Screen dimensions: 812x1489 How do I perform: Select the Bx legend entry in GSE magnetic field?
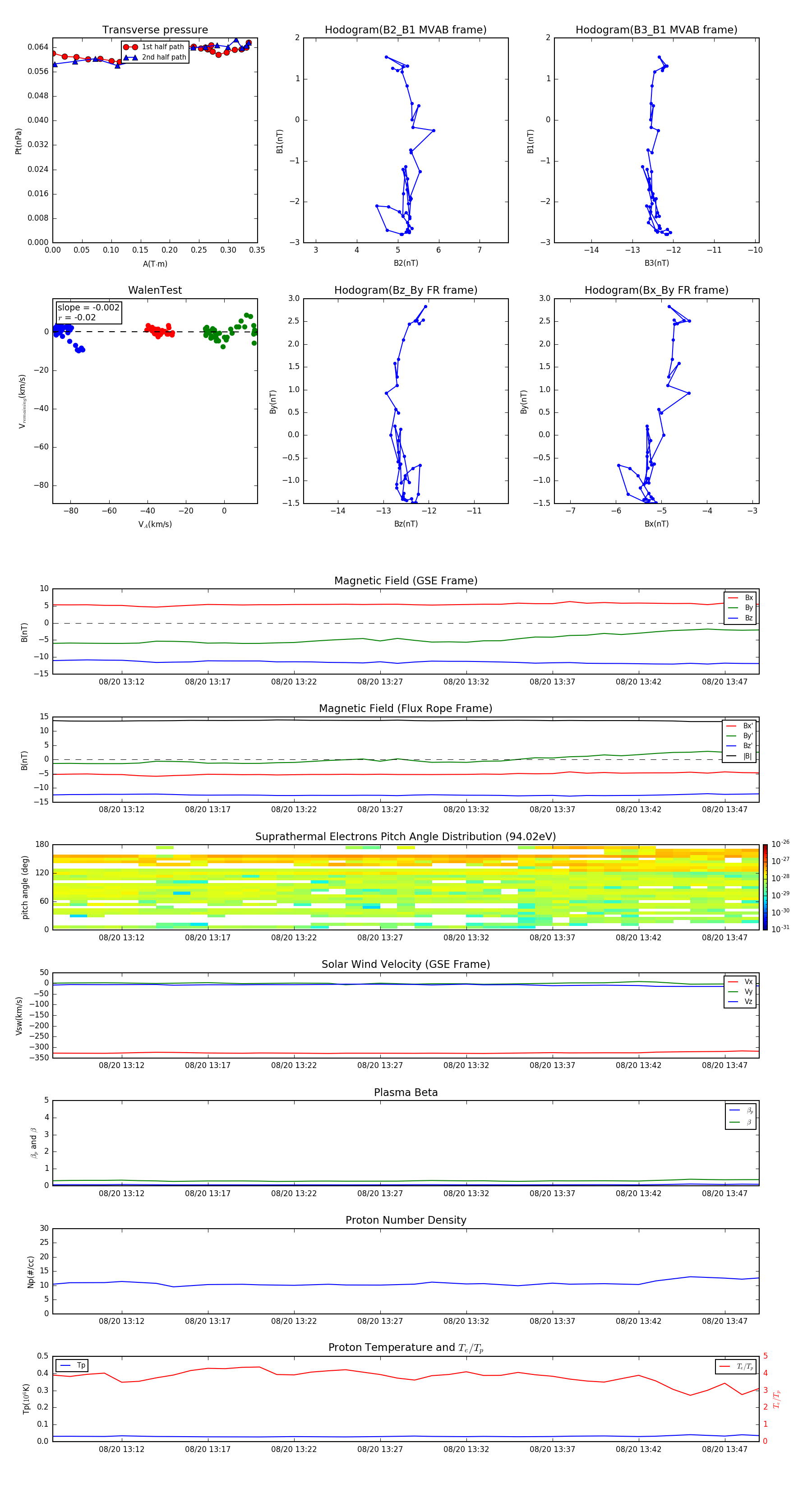(x=740, y=598)
